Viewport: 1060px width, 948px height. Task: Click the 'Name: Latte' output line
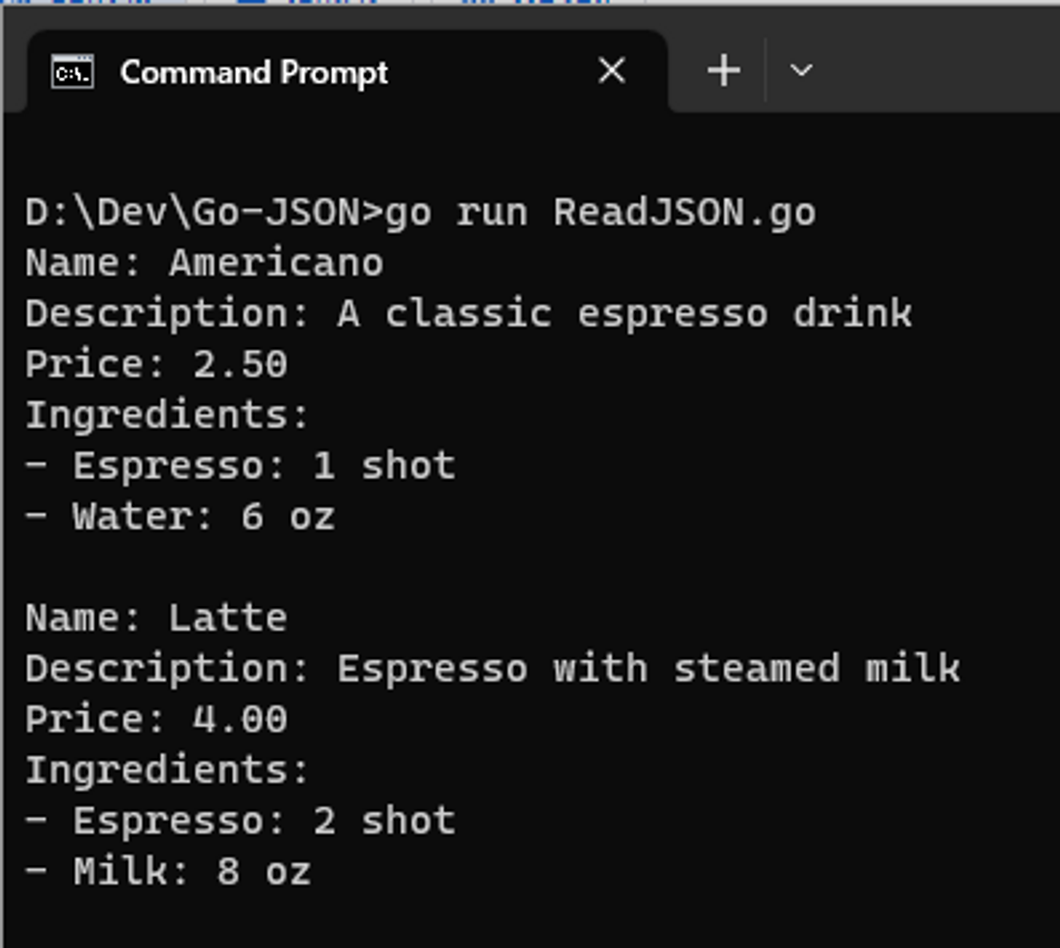(x=156, y=618)
